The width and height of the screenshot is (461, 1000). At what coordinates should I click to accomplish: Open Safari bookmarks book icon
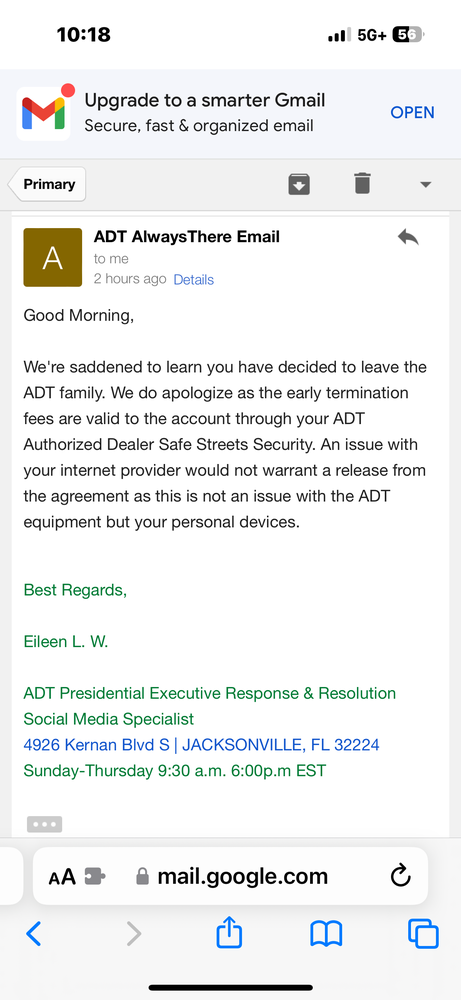[x=326, y=934]
